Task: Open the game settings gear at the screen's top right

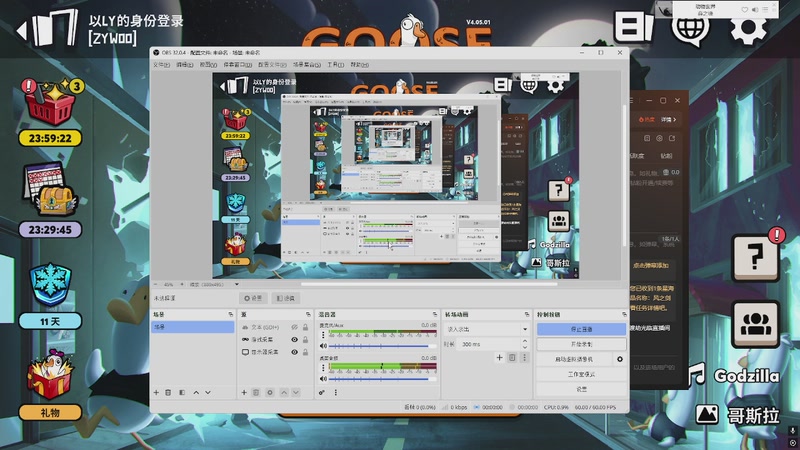Action: click(x=747, y=28)
